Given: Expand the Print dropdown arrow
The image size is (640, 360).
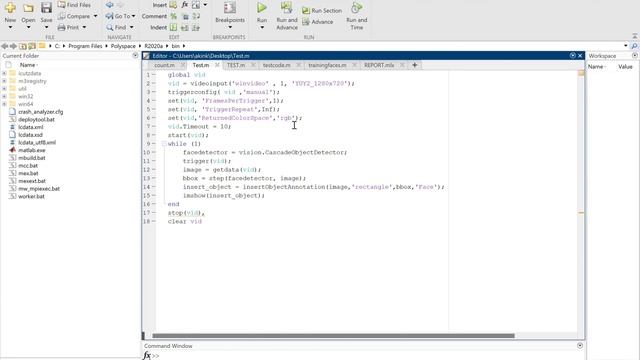Looking at the screenshot, I should click(x=84, y=27).
